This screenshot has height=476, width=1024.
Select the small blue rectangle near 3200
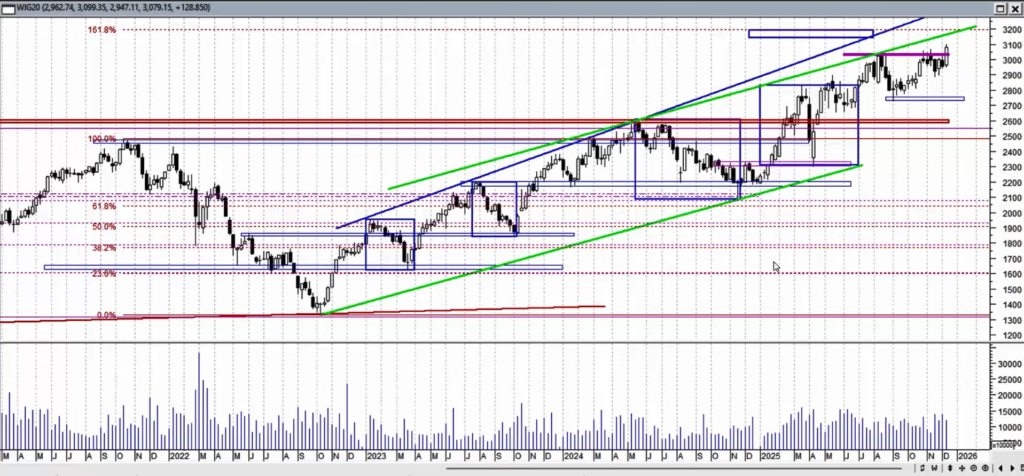click(x=810, y=35)
